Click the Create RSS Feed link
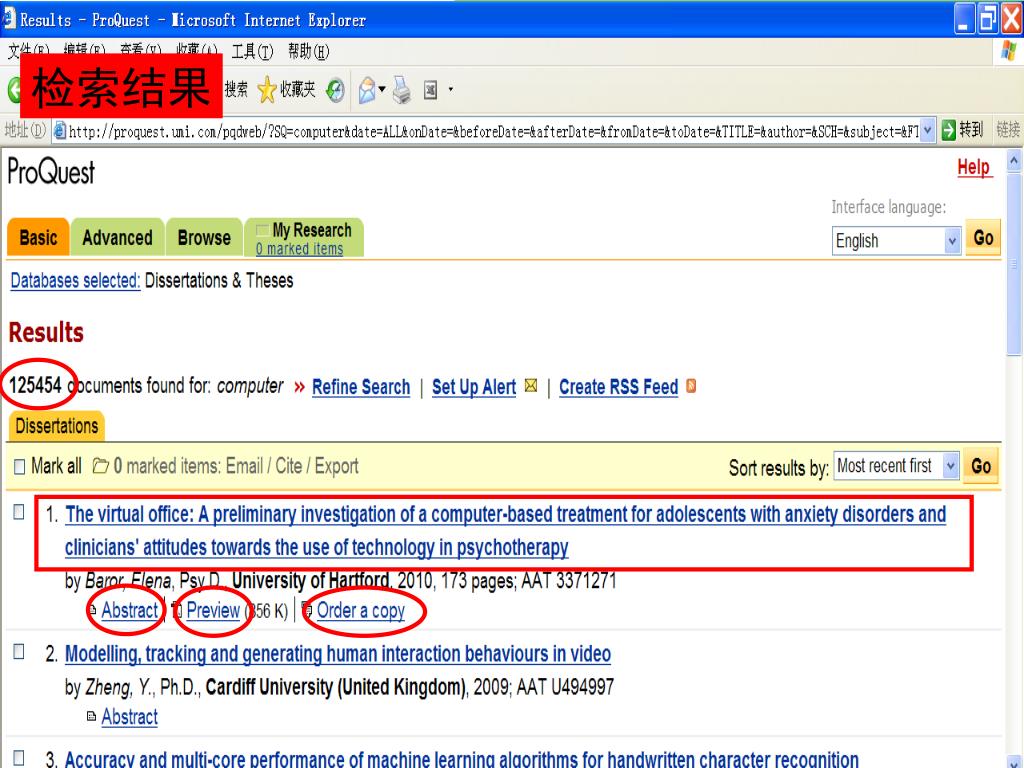1024x768 pixels. [618, 387]
